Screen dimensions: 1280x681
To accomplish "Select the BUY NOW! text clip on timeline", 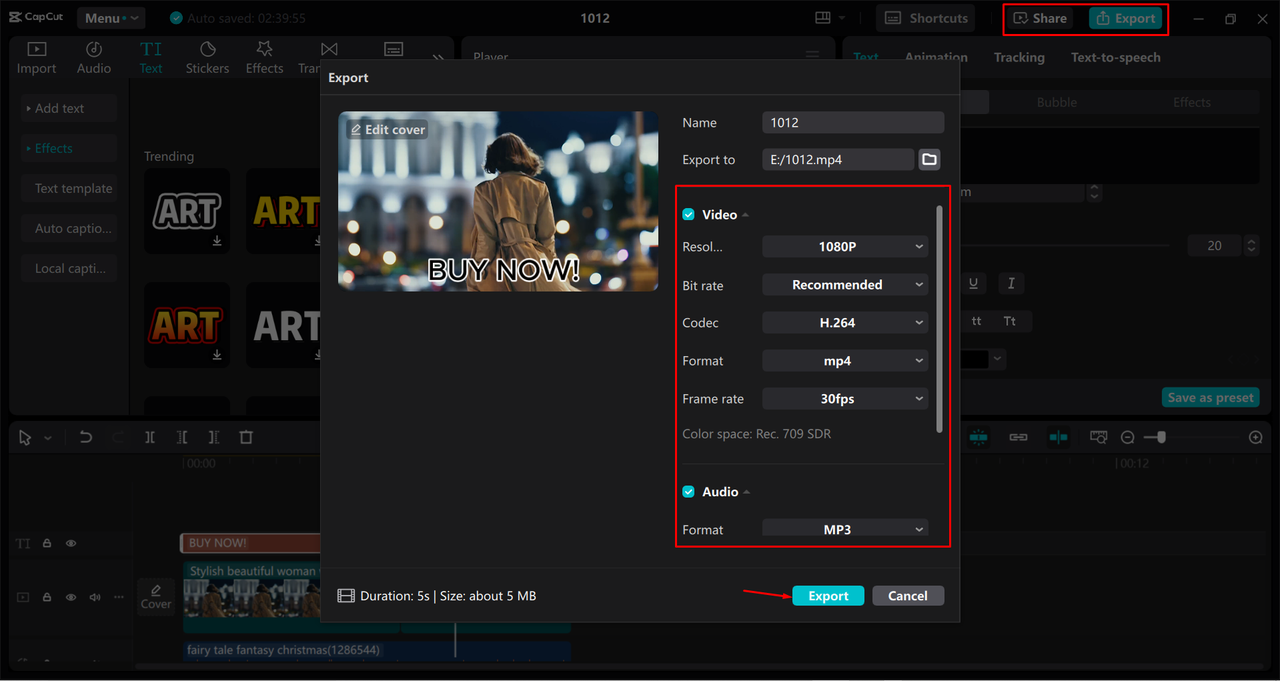I will [251, 543].
